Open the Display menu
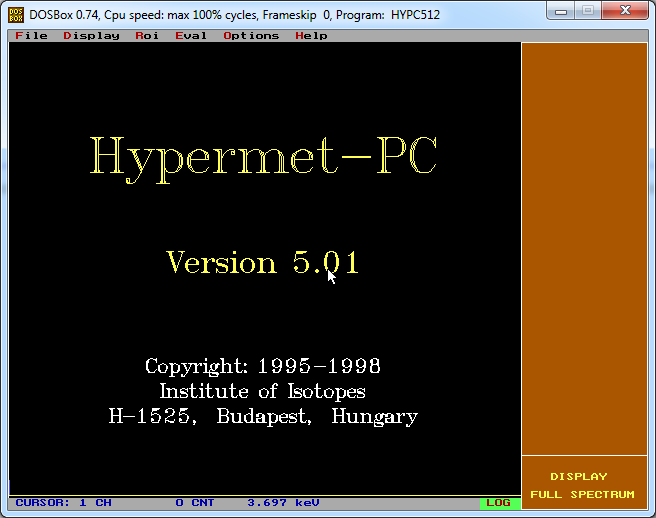 (91, 36)
